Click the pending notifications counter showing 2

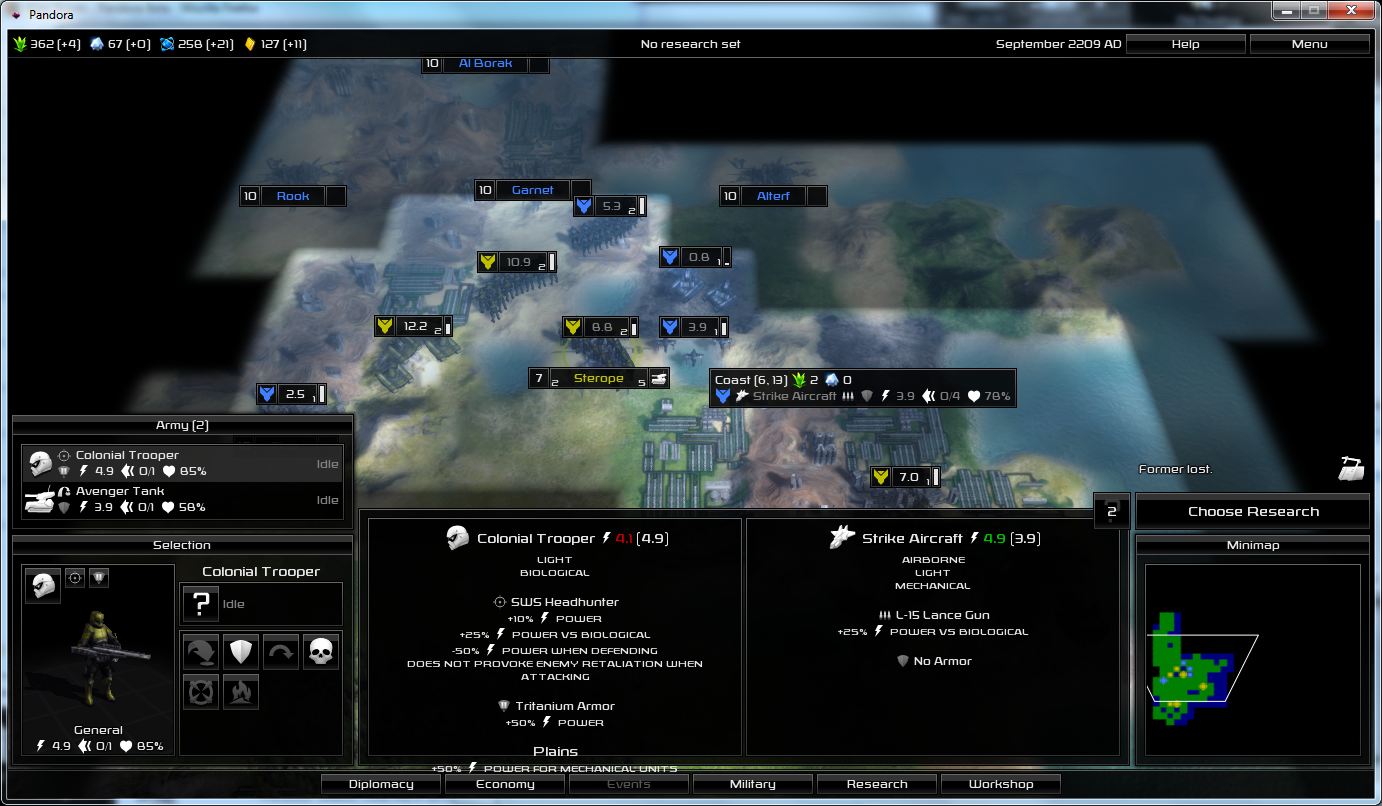(x=1112, y=511)
